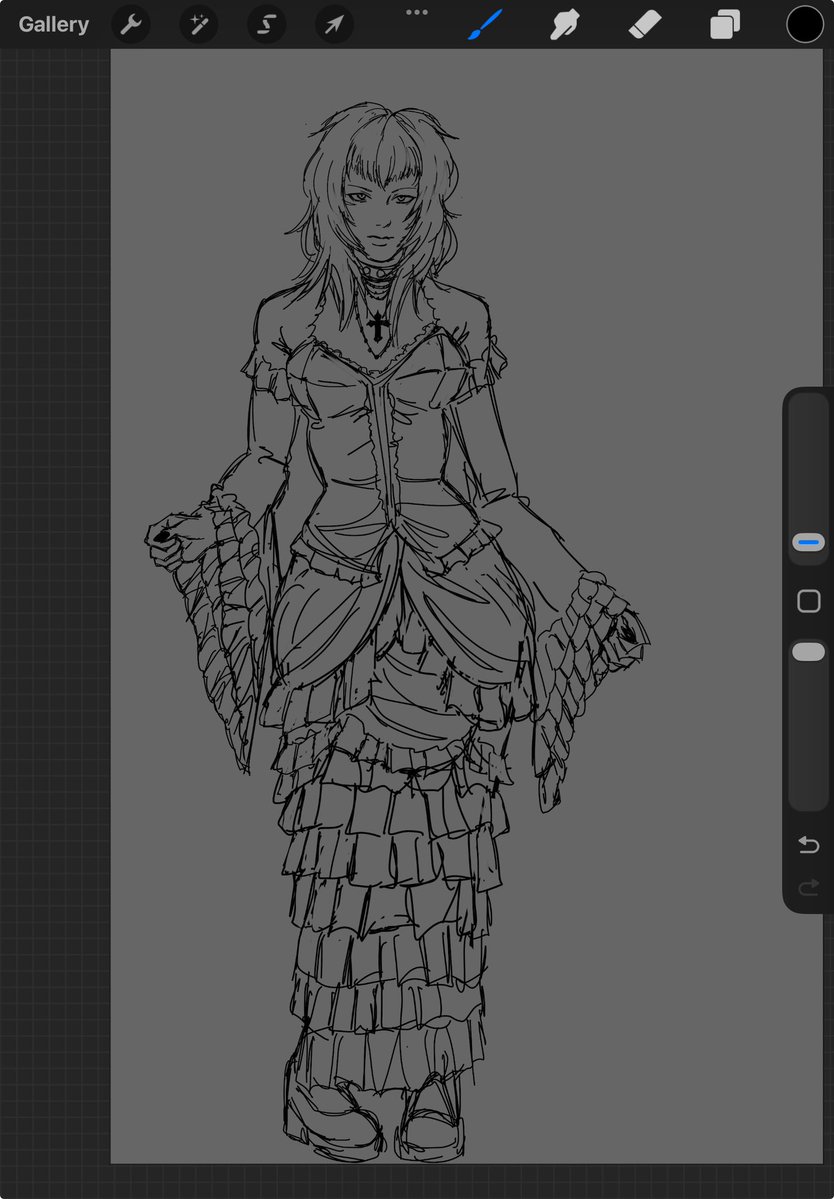Open the Actions wrench menu
Viewport: 834px width, 1199px height.
[x=131, y=25]
